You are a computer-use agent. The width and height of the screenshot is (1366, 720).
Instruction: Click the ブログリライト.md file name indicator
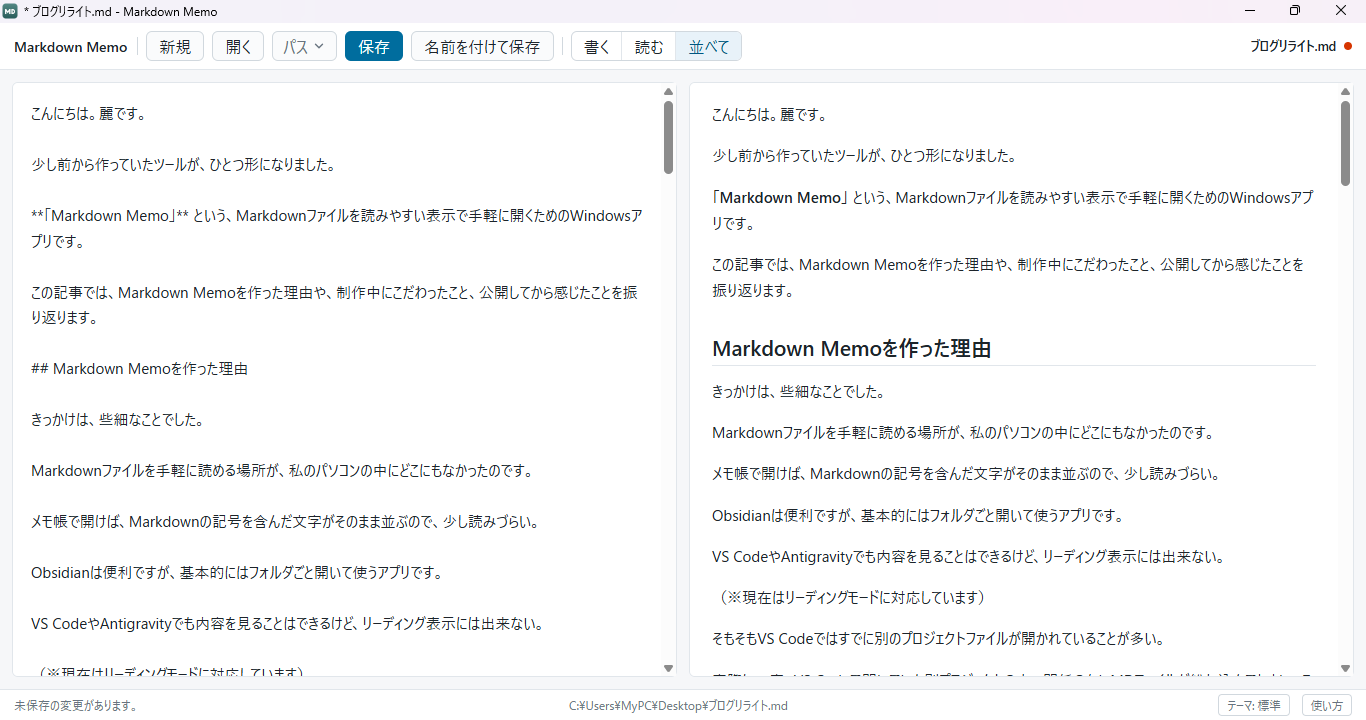click(1293, 46)
